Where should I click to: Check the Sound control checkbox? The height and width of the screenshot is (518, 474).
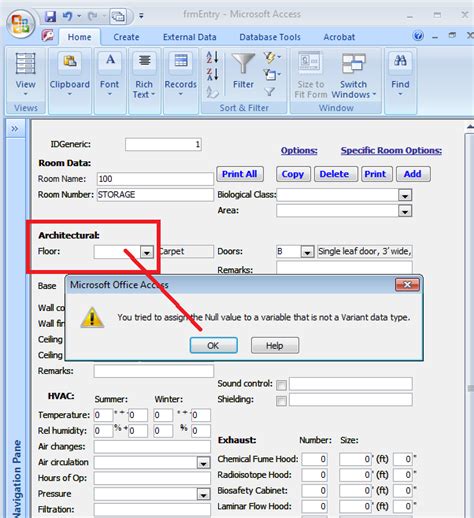281,385
